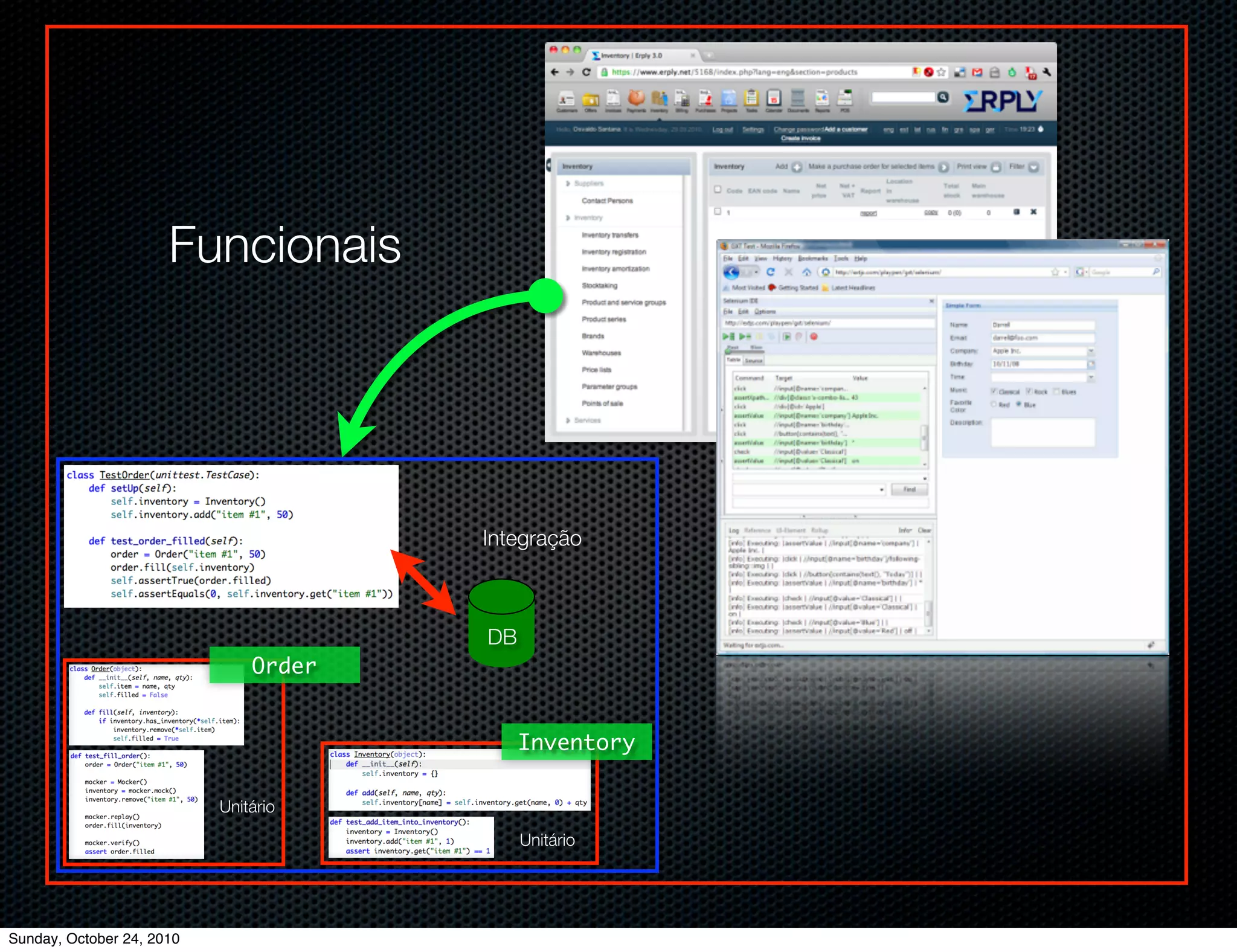Screen dimensions: 1237x952
Task: Click Firefox reload button
Action: [x=770, y=272]
